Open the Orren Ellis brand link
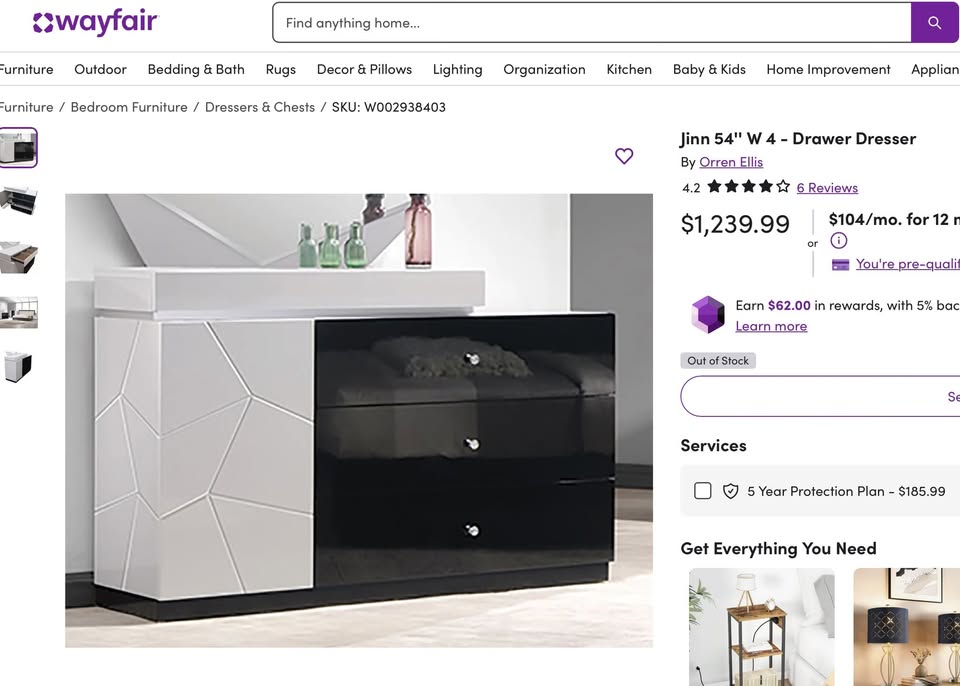The height and width of the screenshot is (686, 960). [x=731, y=162]
